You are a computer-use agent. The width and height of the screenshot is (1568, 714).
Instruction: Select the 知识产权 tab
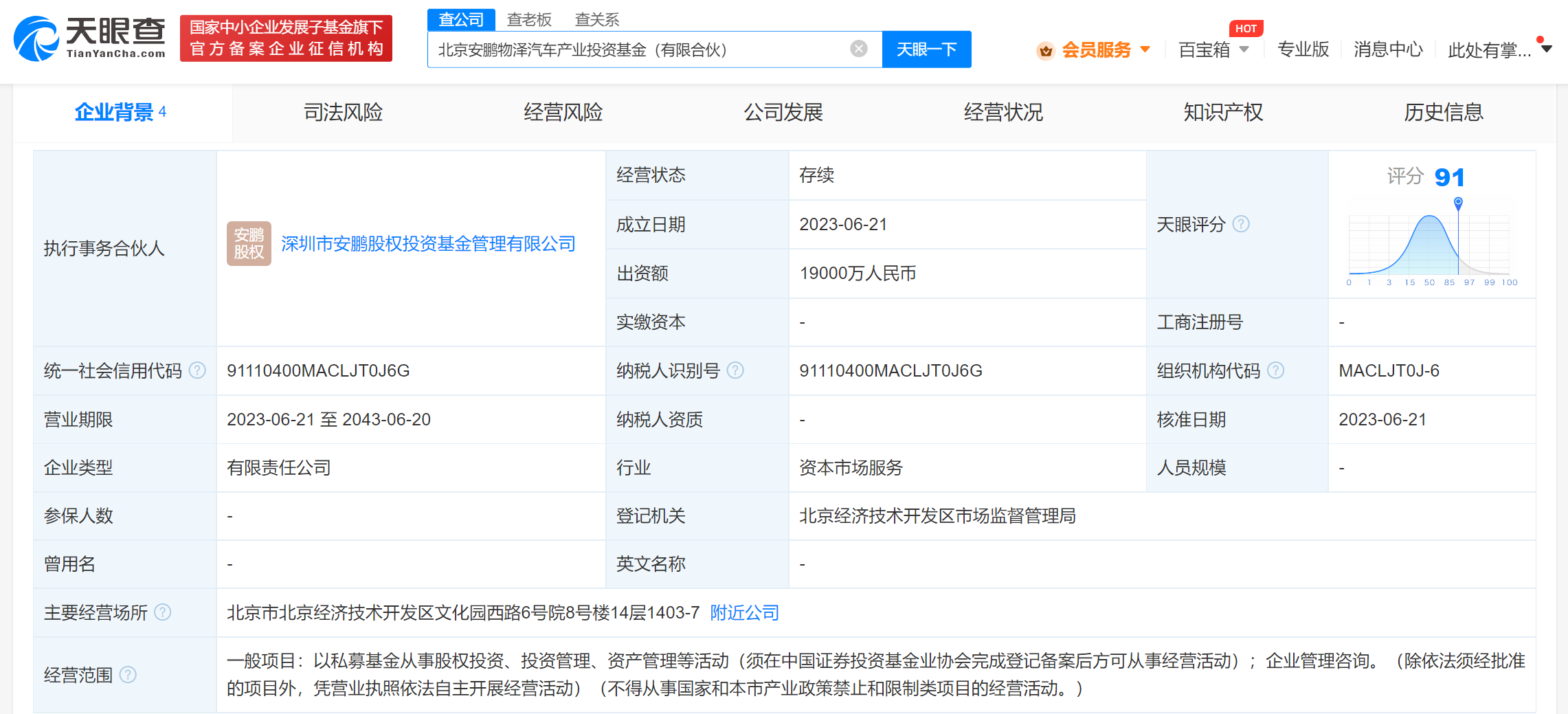pos(1223,112)
